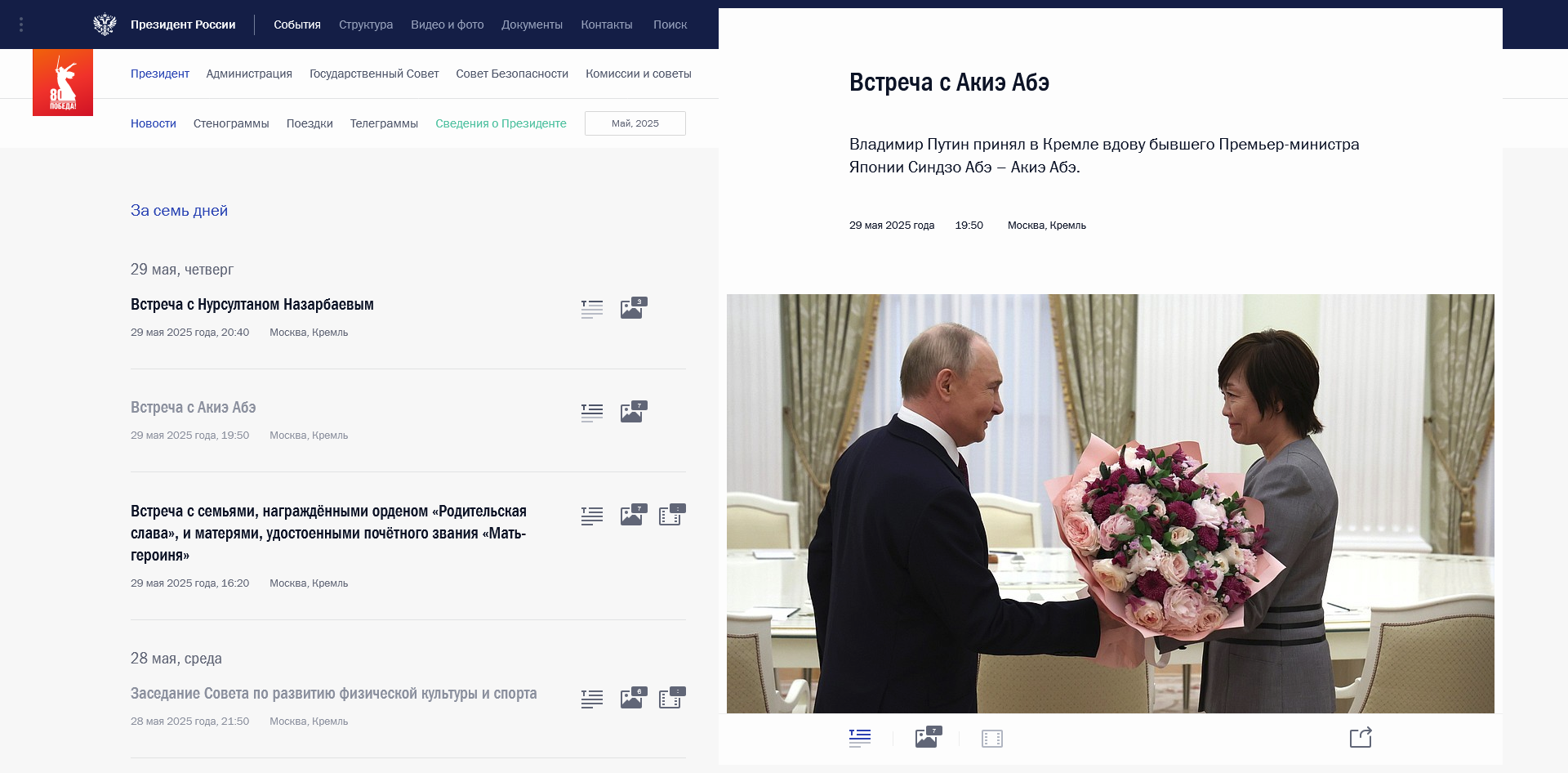Select the Совет Безопасности tab

coord(512,74)
